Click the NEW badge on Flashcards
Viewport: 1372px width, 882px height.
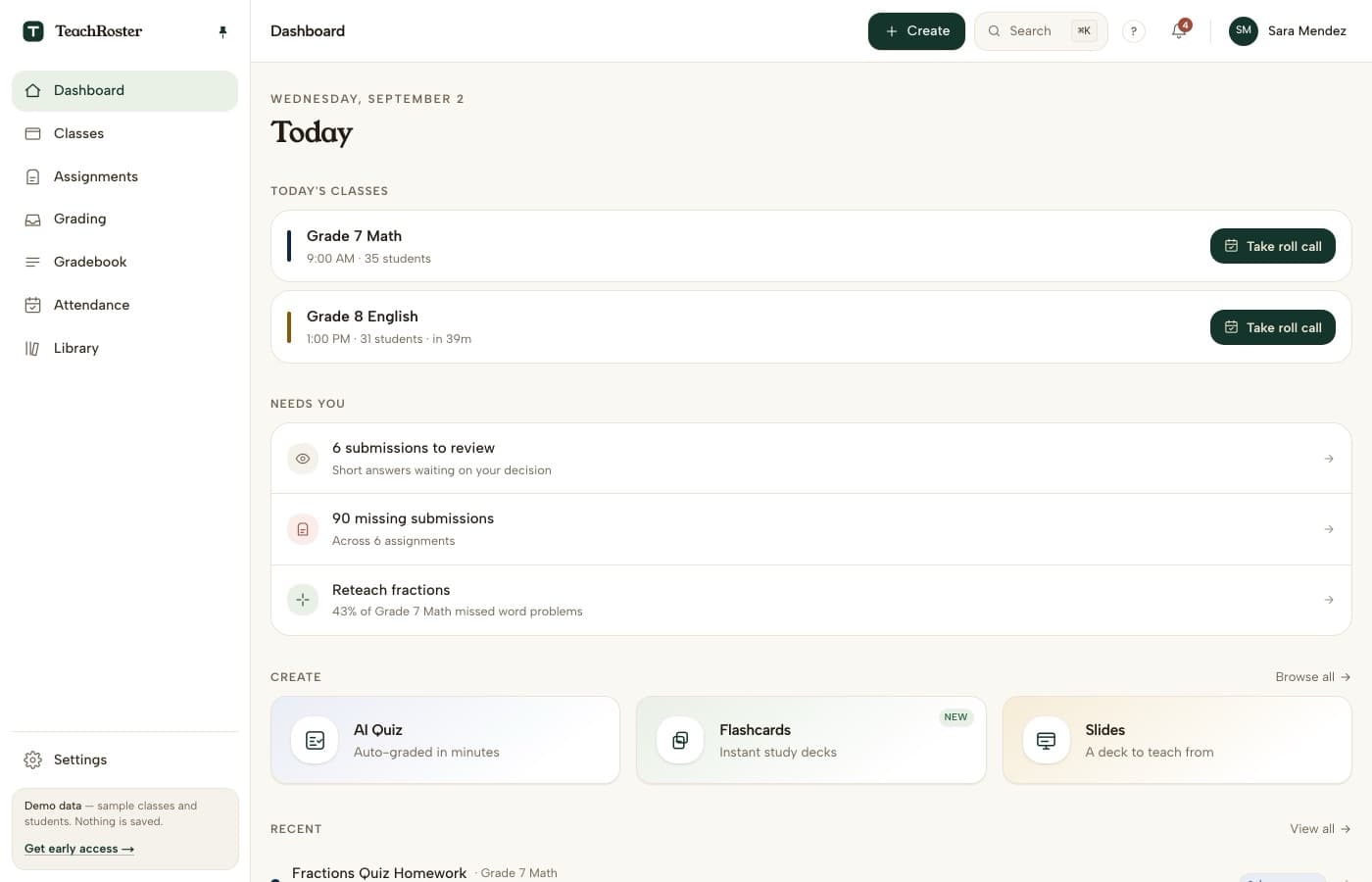pyautogui.click(x=955, y=717)
